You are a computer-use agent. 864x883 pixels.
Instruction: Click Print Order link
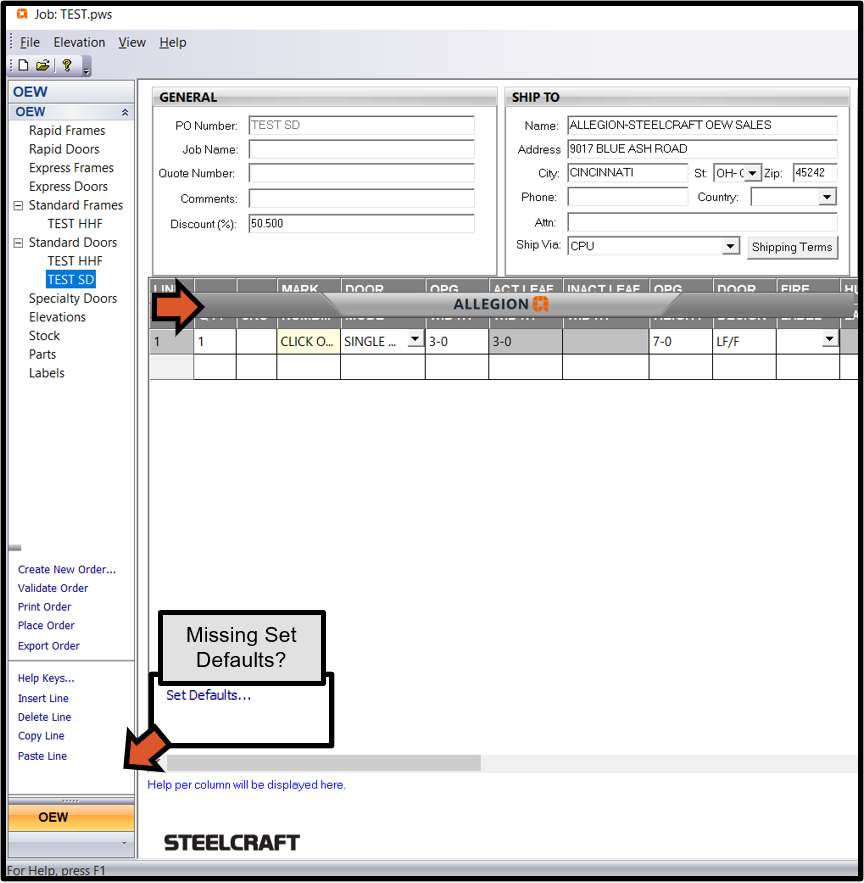tap(44, 606)
